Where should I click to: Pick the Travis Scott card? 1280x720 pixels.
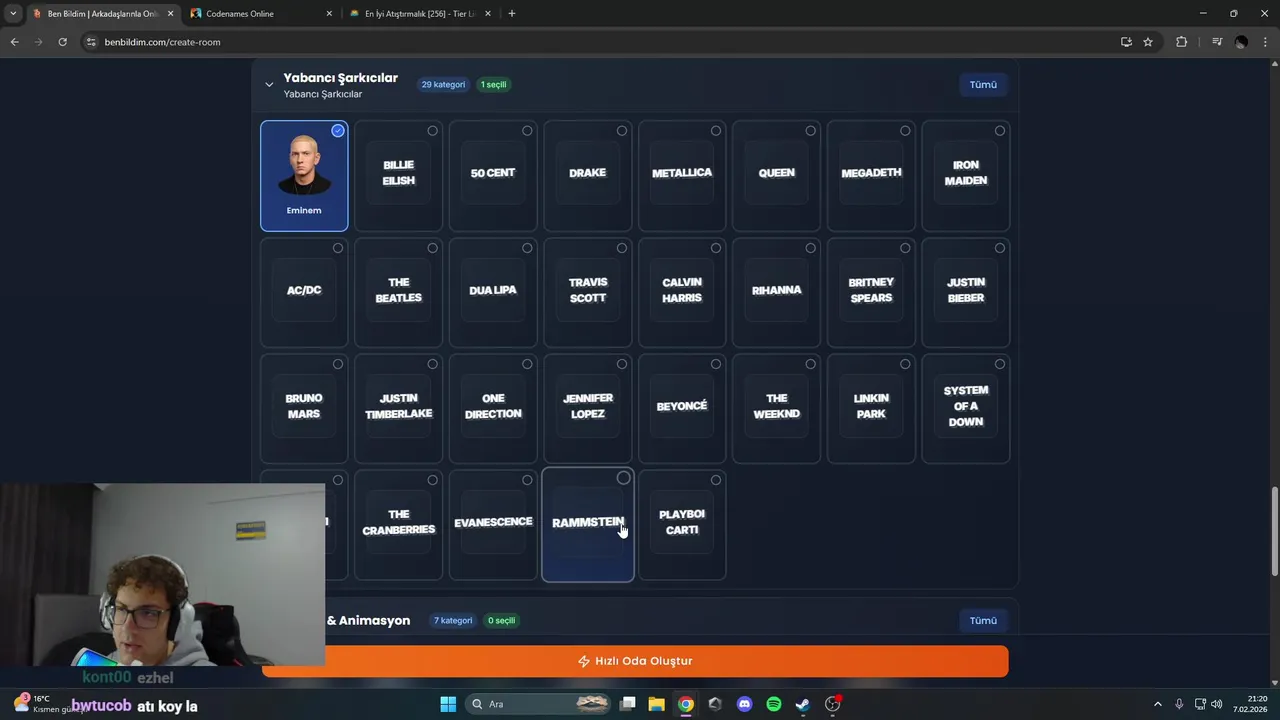pyautogui.click(x=587, y=292)
